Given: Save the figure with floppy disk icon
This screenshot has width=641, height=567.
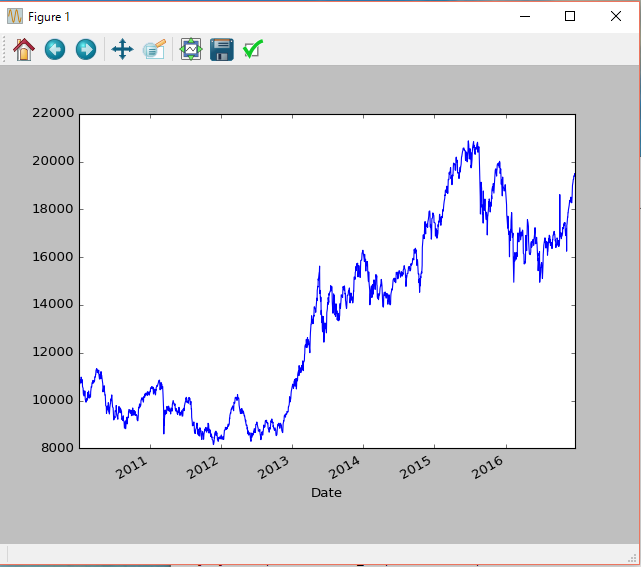Looking at the screenshot, I should [x=222, y=49].
